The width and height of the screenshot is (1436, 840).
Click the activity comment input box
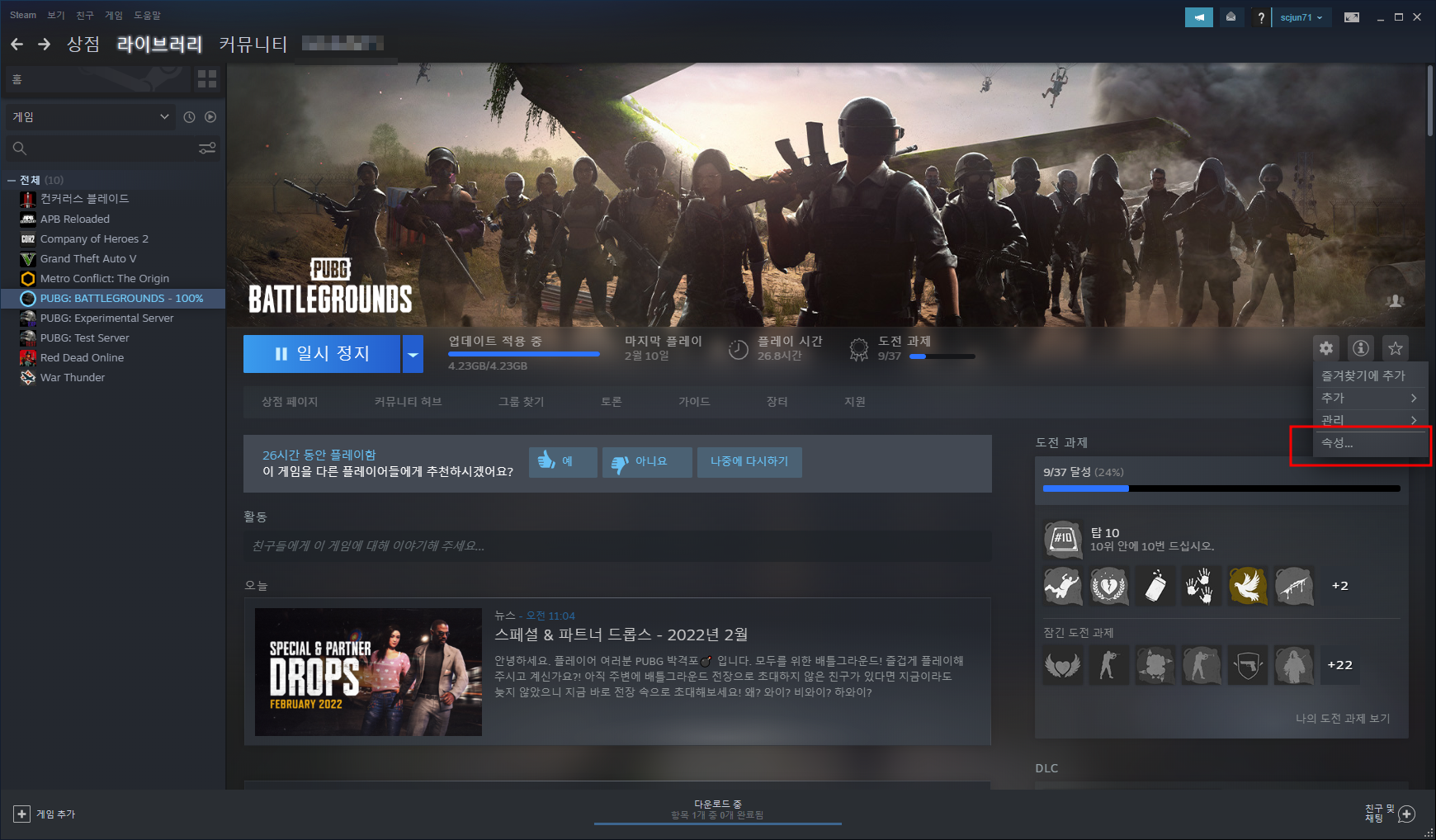pos(617,546)
